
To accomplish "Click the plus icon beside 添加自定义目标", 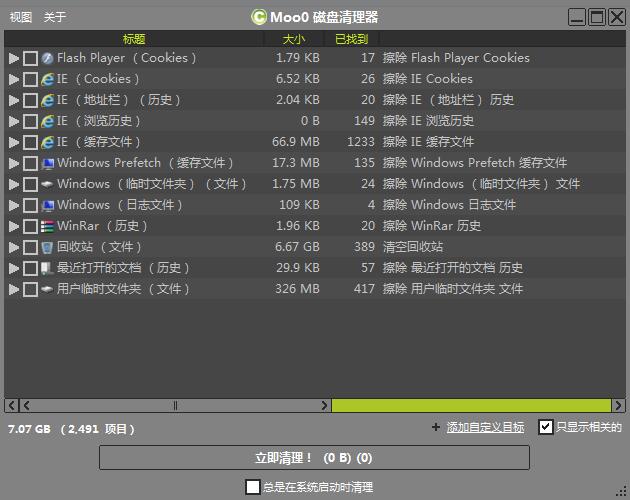I will coord(435,428).
